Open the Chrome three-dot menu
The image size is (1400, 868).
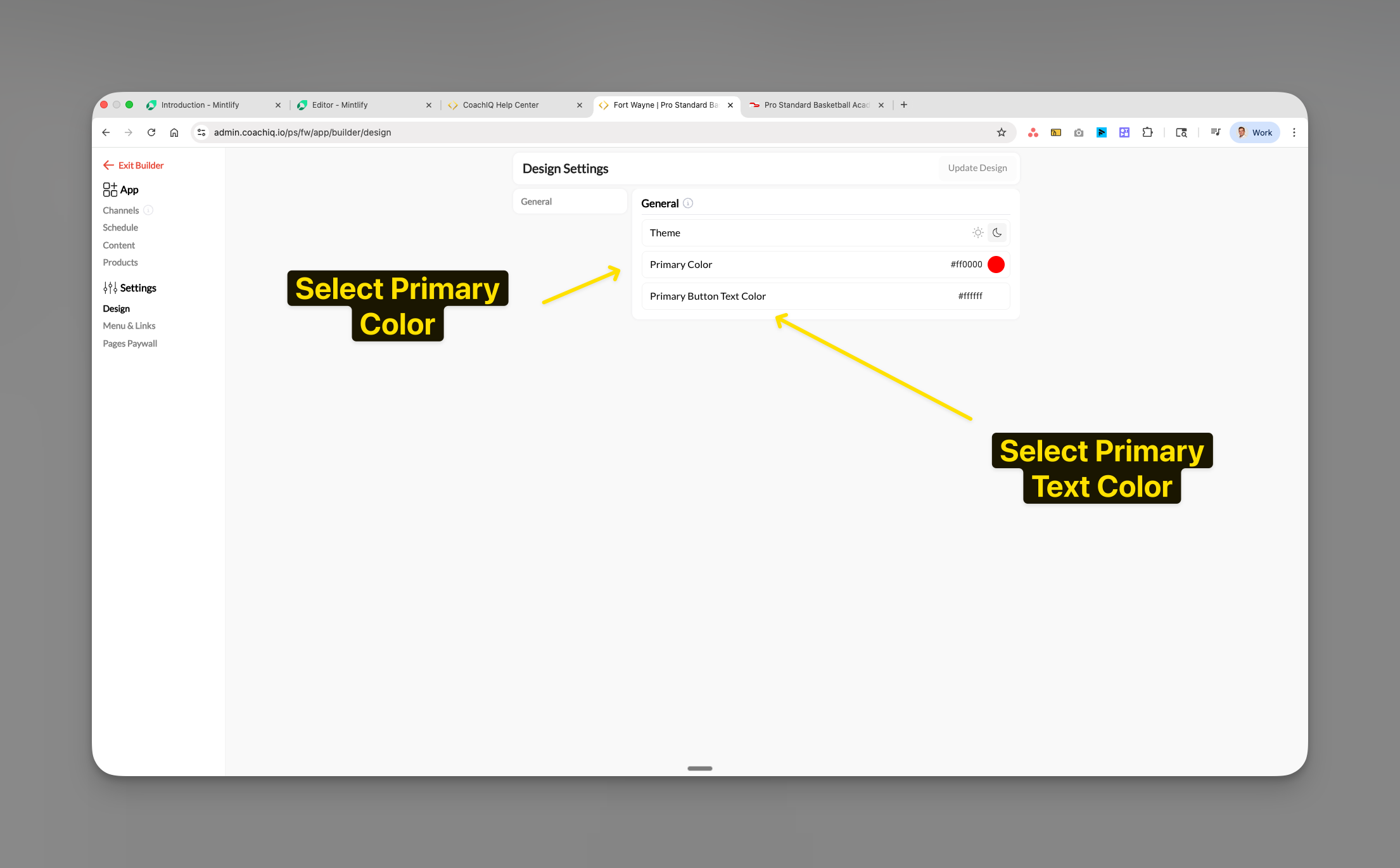1294,132
